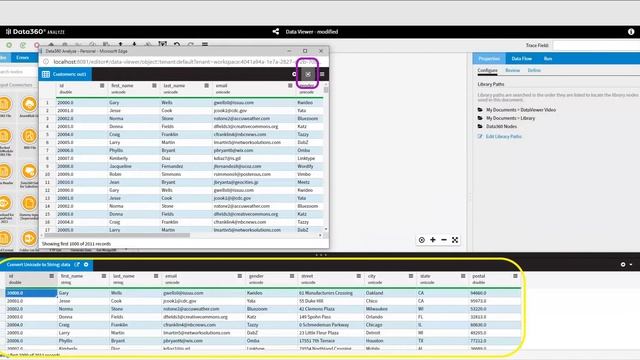This screenshot has width=640, height=360.
Task: Click the popup viewer's horizontal scrollbar
Action: [x=117, y=235]
